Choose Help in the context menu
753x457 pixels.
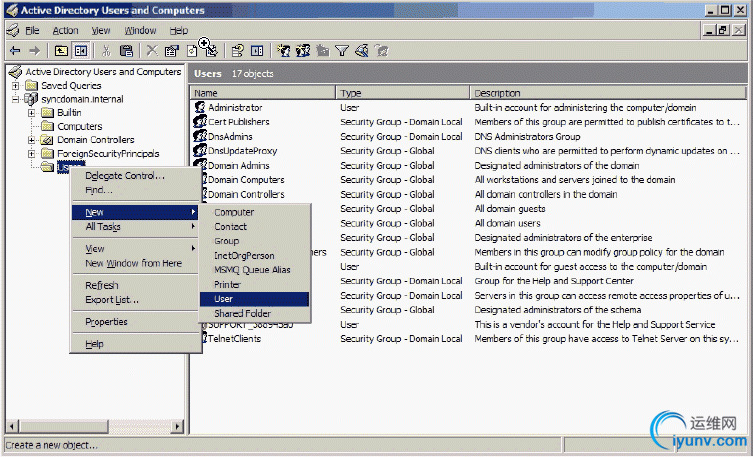coord(136,344)
